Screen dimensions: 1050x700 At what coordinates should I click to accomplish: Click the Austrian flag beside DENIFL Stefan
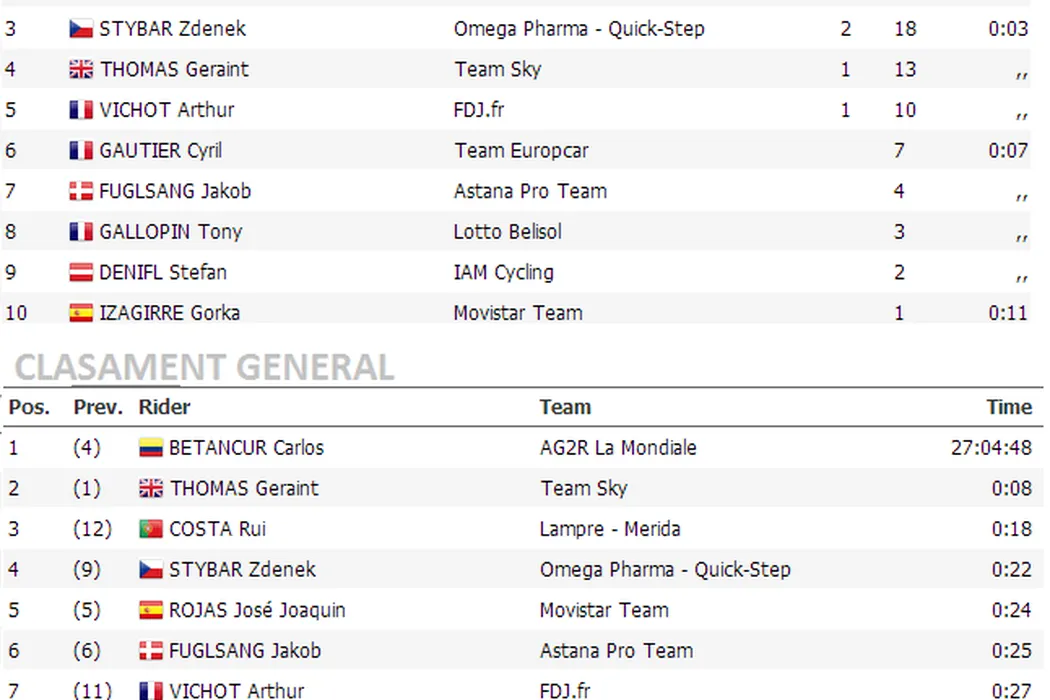pos(81,273)
